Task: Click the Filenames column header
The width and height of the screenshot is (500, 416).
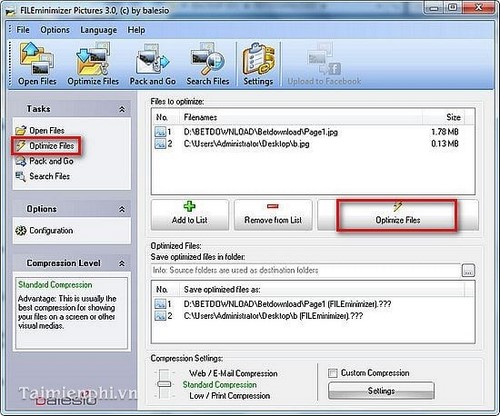Action: 302,117
